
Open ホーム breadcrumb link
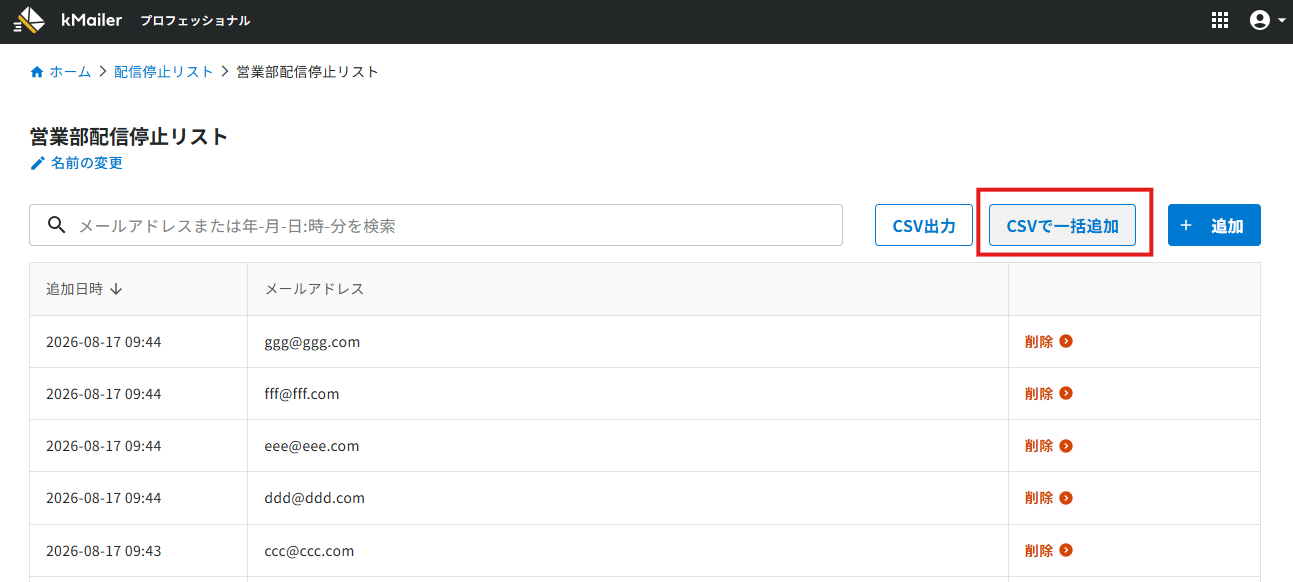point(70,72)
